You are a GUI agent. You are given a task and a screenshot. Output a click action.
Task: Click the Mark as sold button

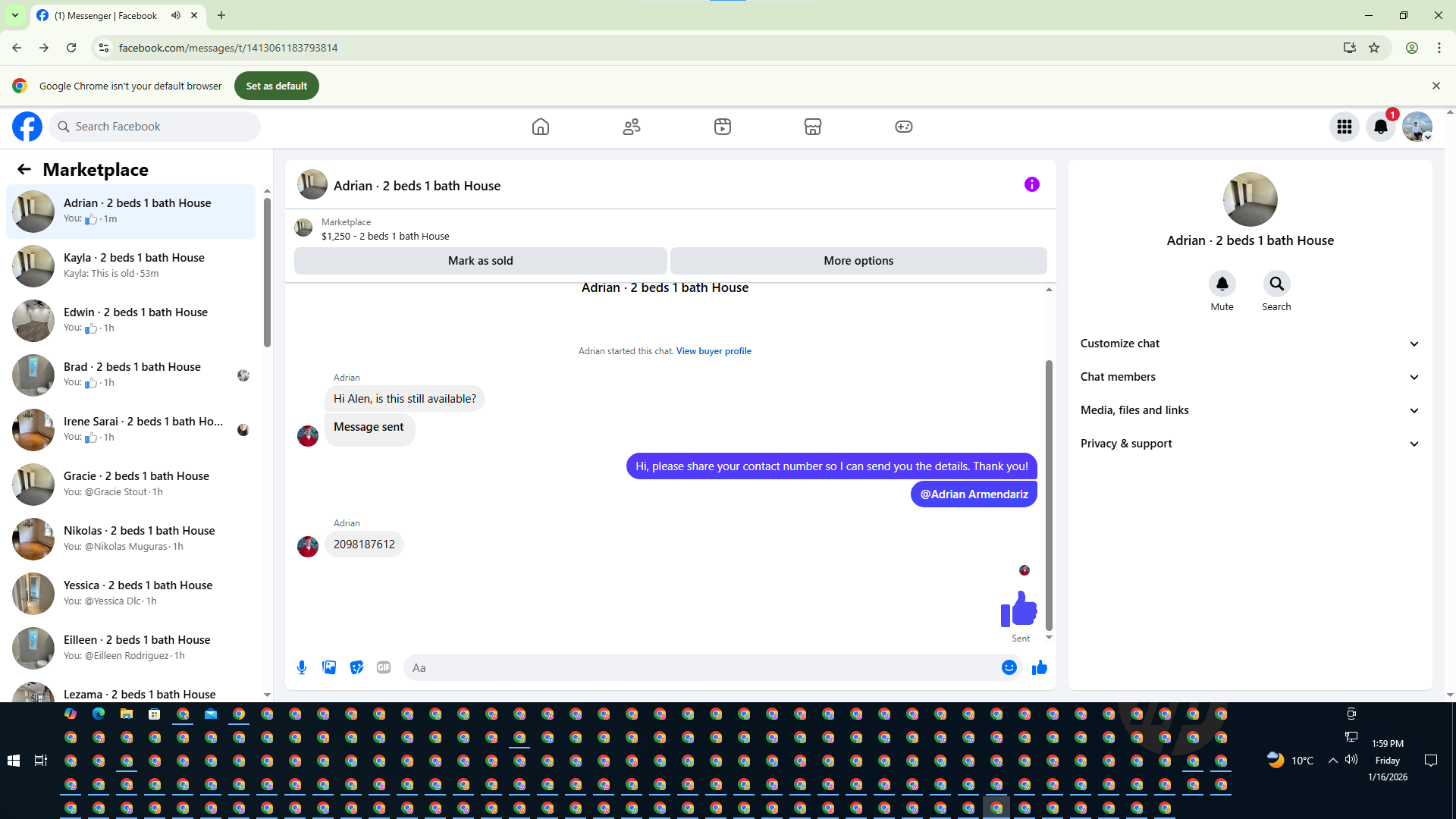(x=480, y=261)
